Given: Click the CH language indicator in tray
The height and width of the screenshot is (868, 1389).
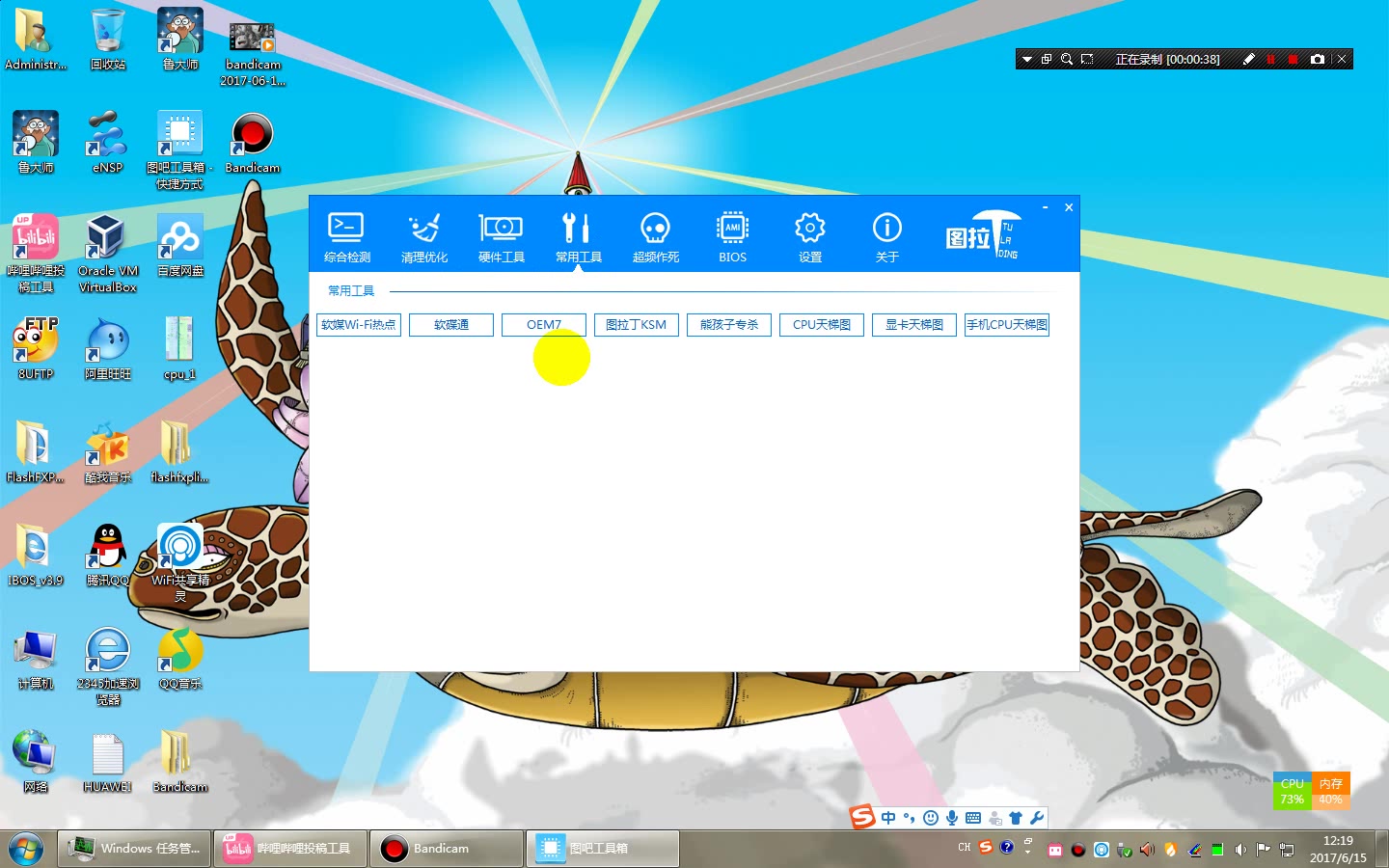Looking at the screenshot, I should (965, 848).
